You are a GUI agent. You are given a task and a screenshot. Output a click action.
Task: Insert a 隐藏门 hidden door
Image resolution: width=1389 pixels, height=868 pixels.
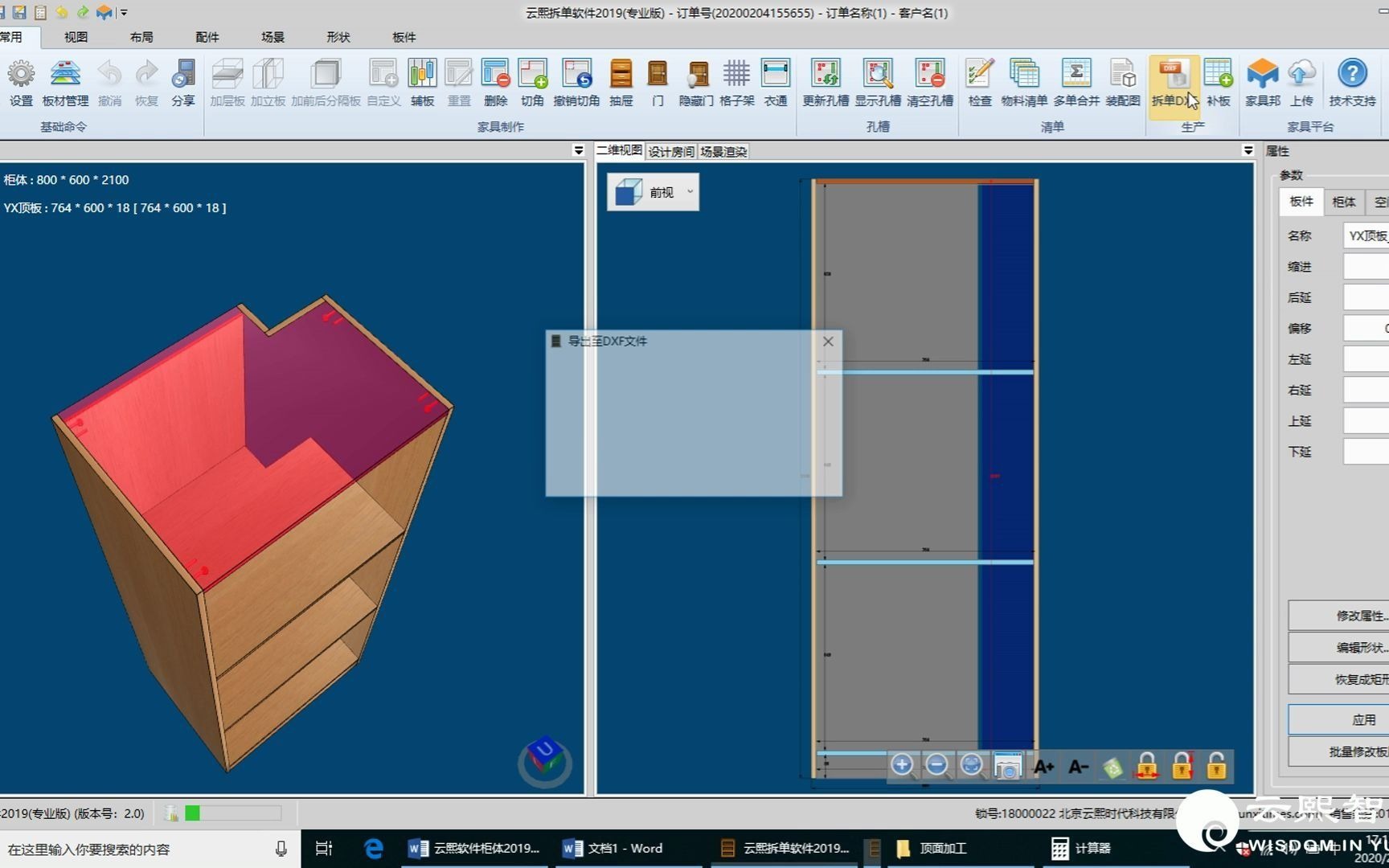pos(696,82)
